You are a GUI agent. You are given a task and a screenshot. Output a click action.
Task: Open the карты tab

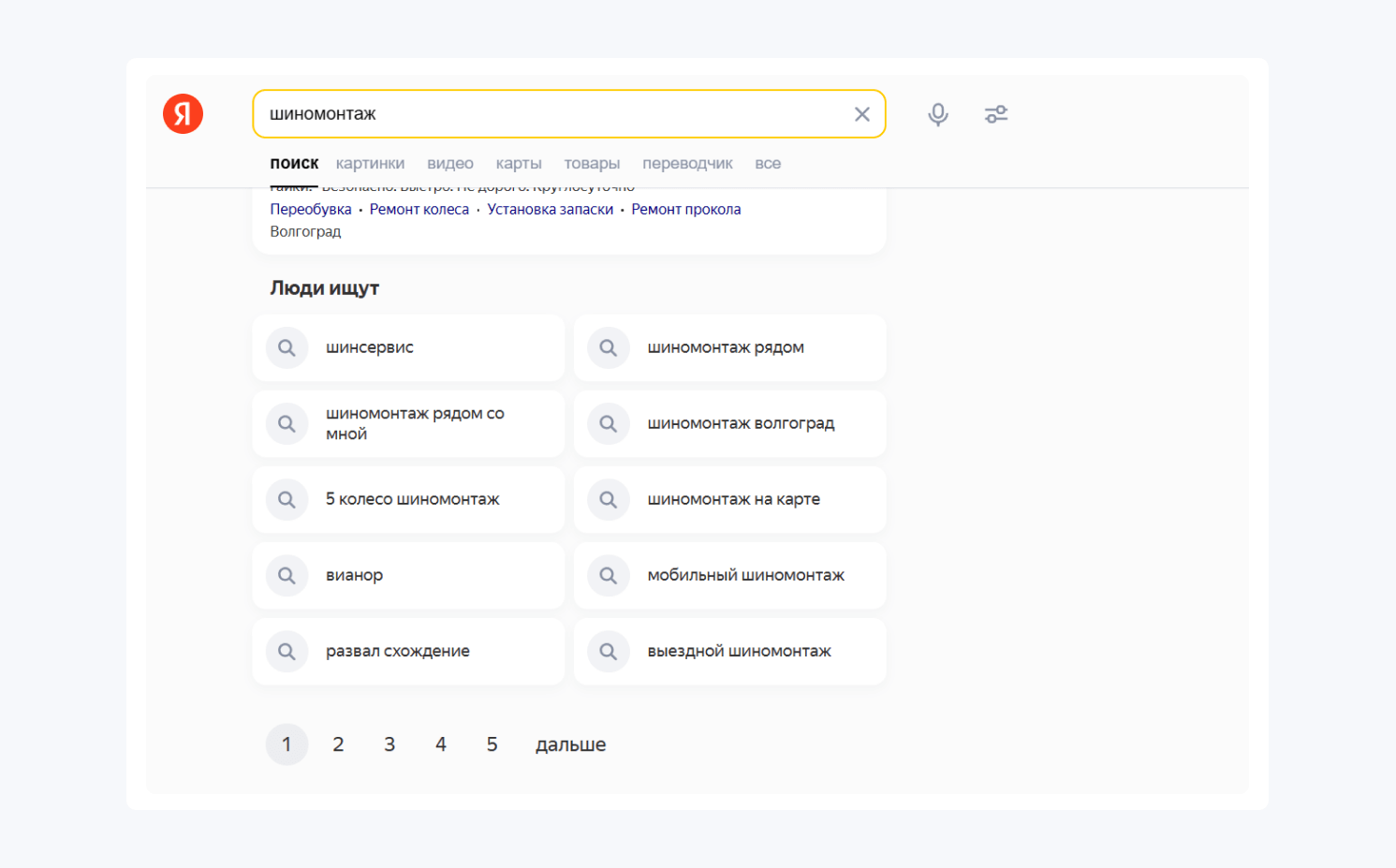(x=519, y=164)
